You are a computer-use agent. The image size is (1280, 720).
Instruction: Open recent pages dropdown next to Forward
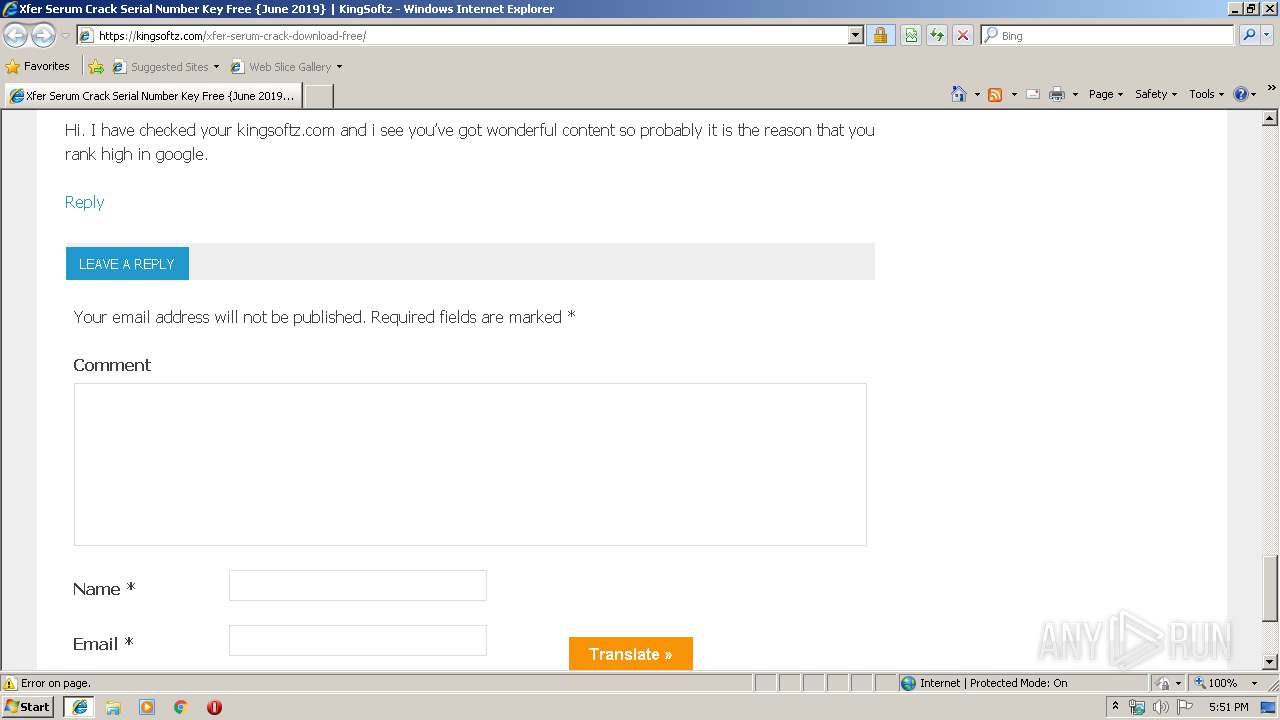[x=65, y=36]
